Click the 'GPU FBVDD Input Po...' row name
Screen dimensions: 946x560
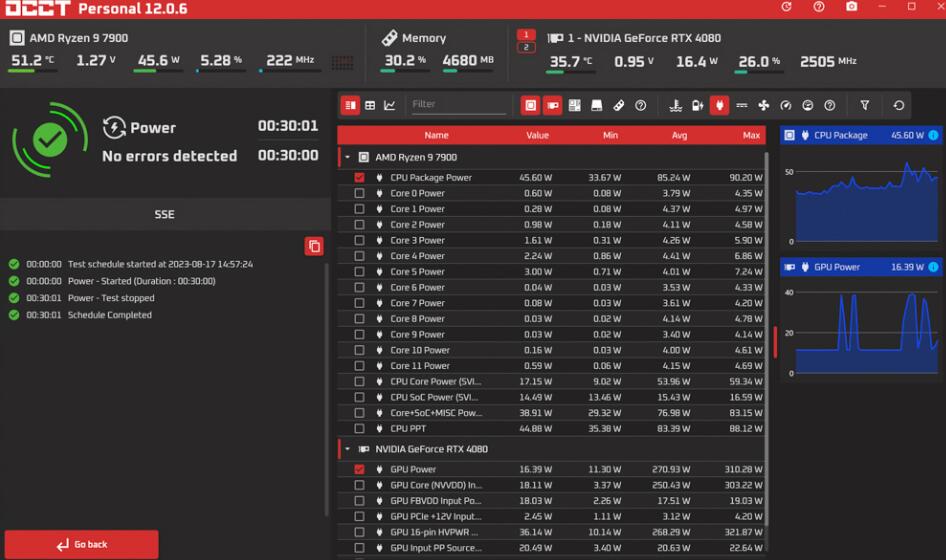click(x=436, y=501)
